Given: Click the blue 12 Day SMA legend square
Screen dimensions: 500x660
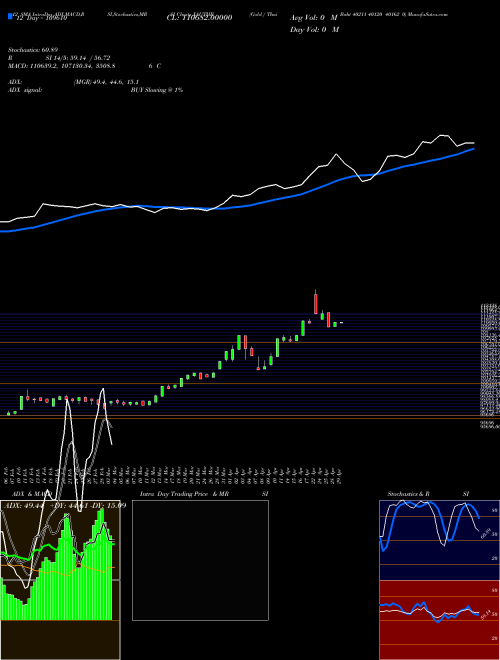Looking at the screenshot, I should 11,17.
